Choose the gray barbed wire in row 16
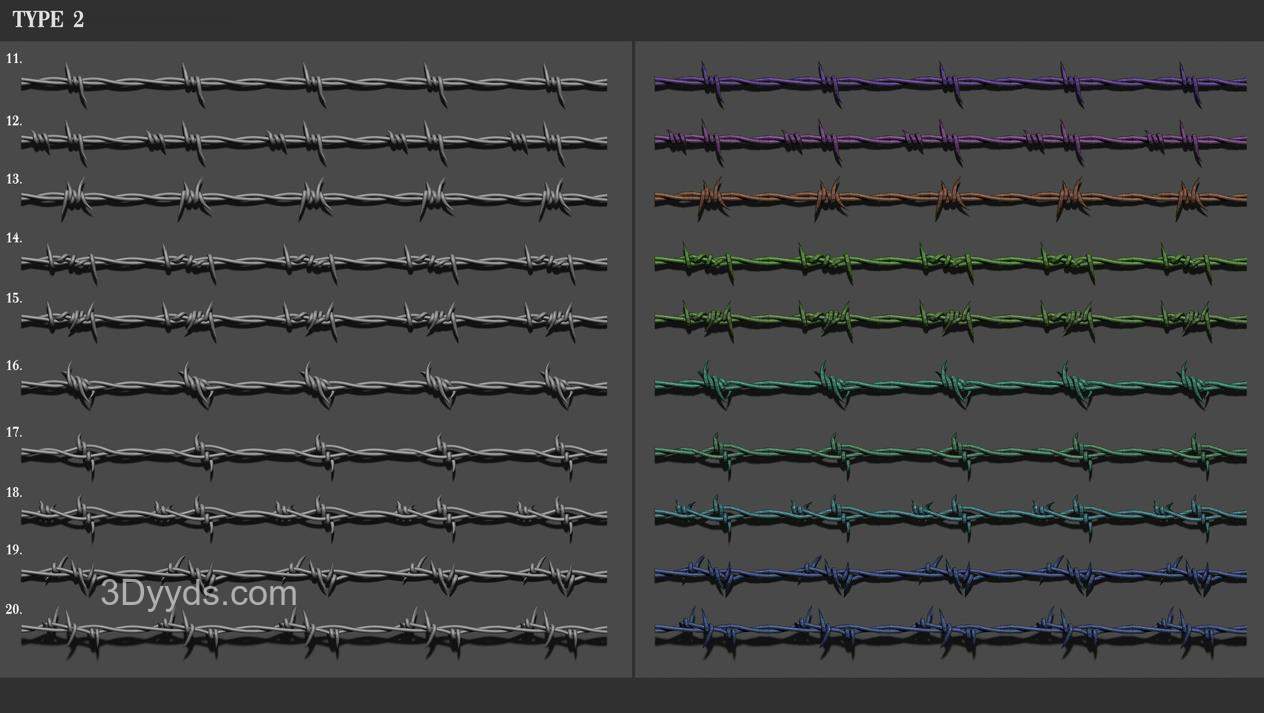This screenshot has height=713, width=1264. (314, 385)
